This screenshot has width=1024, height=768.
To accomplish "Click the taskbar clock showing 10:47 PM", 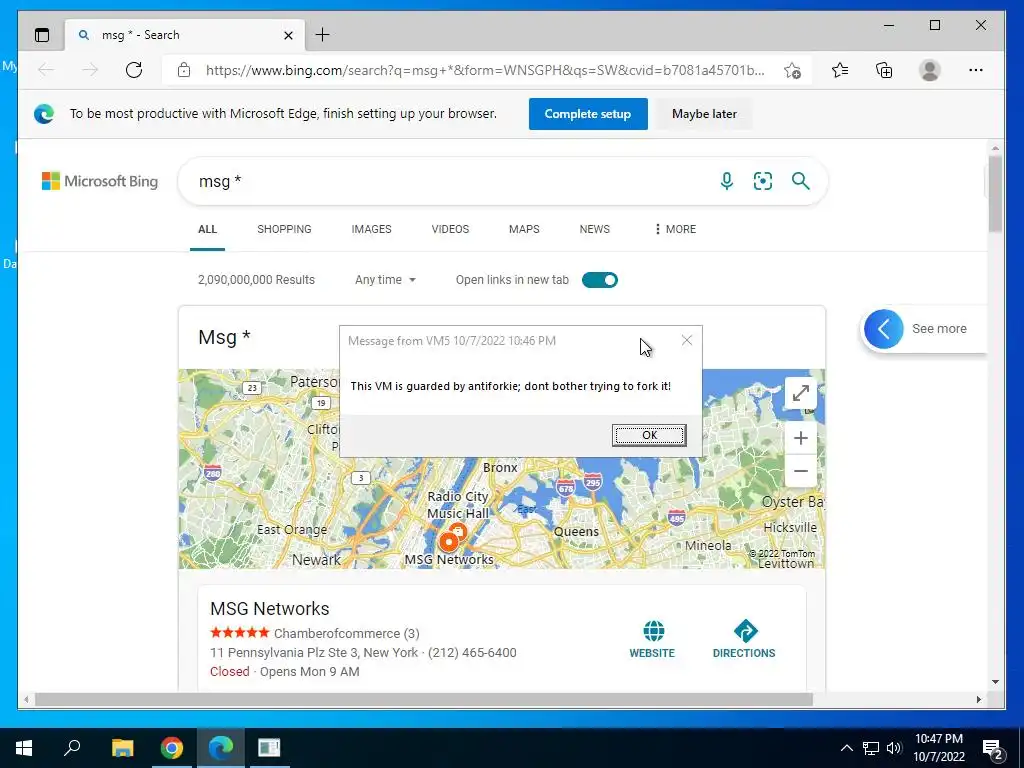I will tap(939, 748).
